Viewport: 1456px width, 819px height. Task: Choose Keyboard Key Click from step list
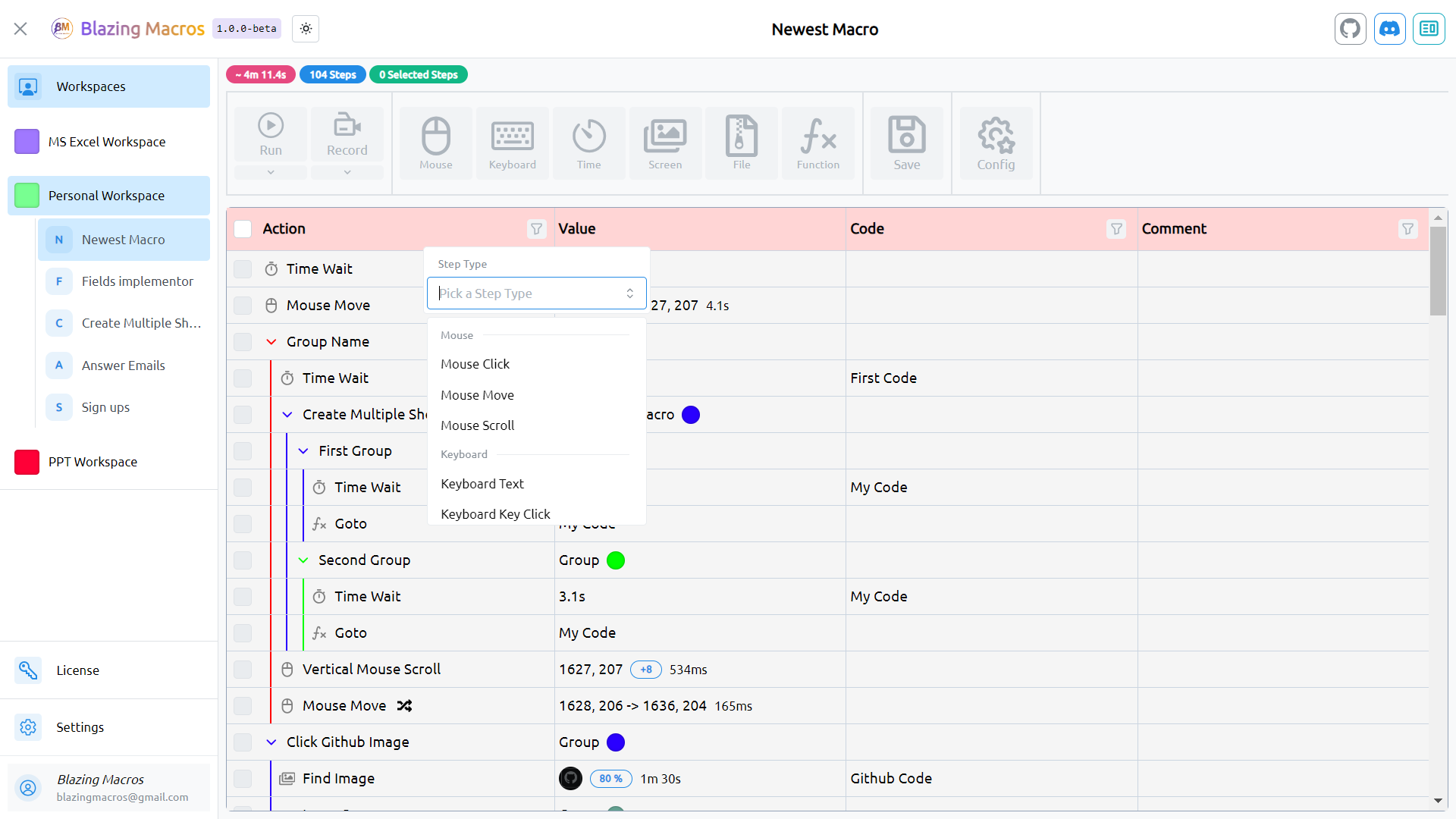537,513
